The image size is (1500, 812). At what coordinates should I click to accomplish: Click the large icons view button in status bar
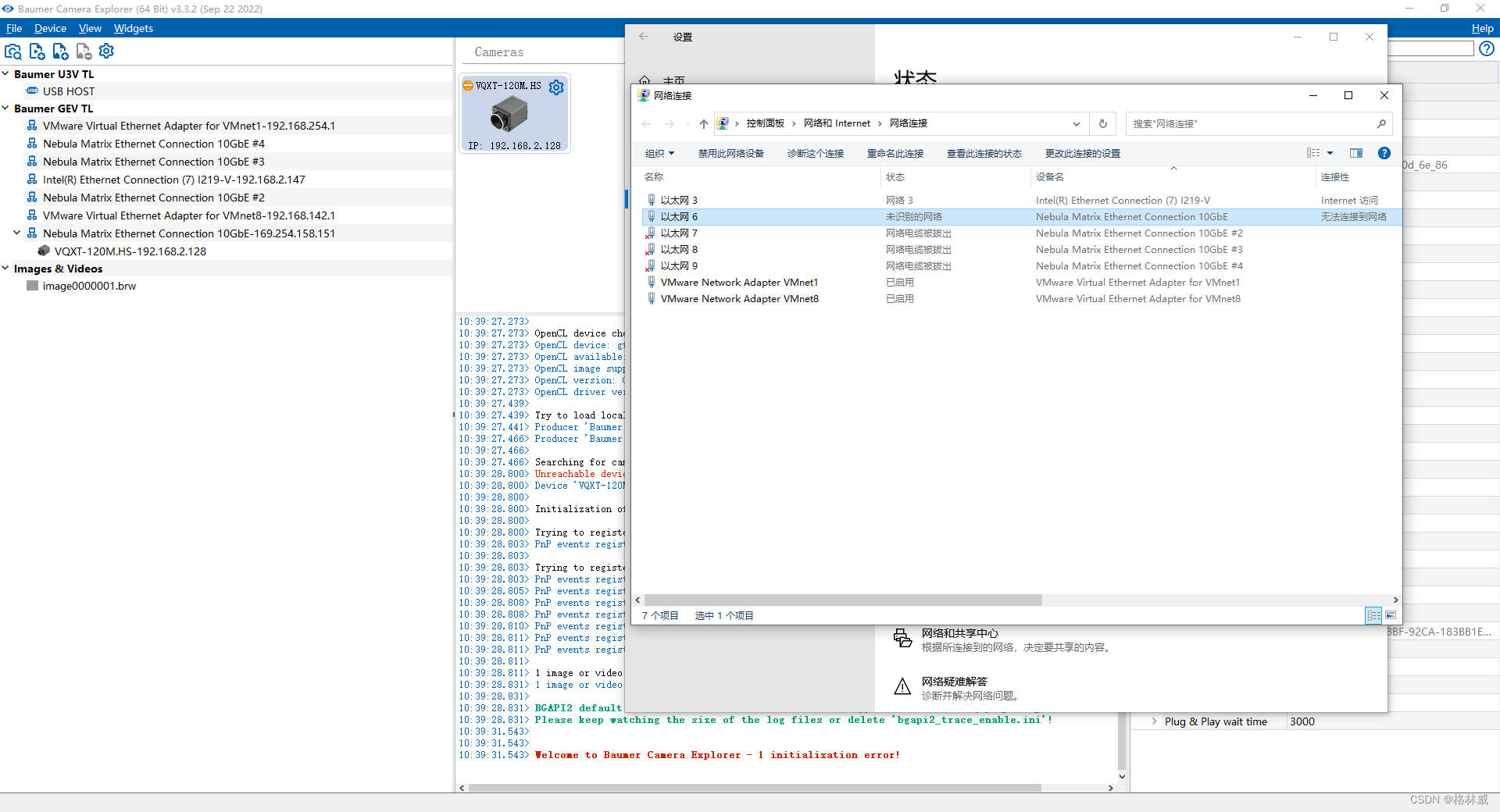click(1391, 615)
